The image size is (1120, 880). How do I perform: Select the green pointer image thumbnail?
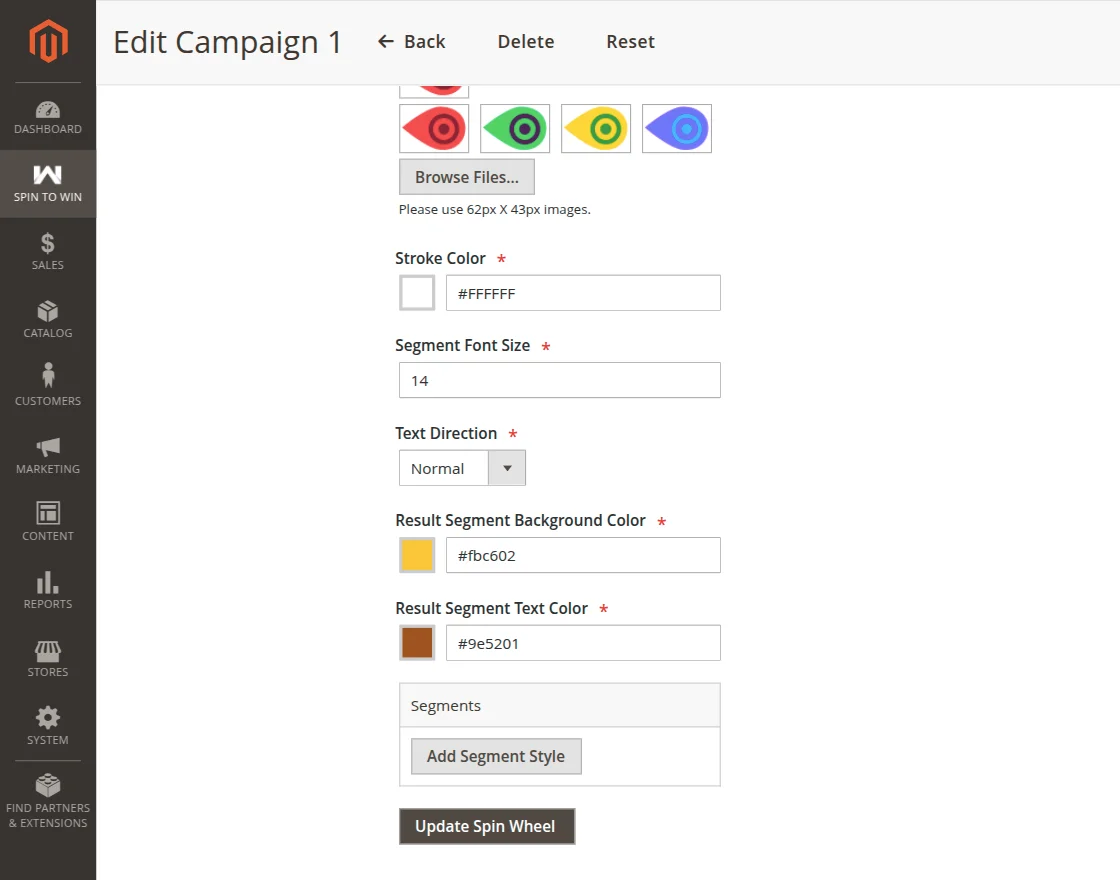[x=515, y=128]
